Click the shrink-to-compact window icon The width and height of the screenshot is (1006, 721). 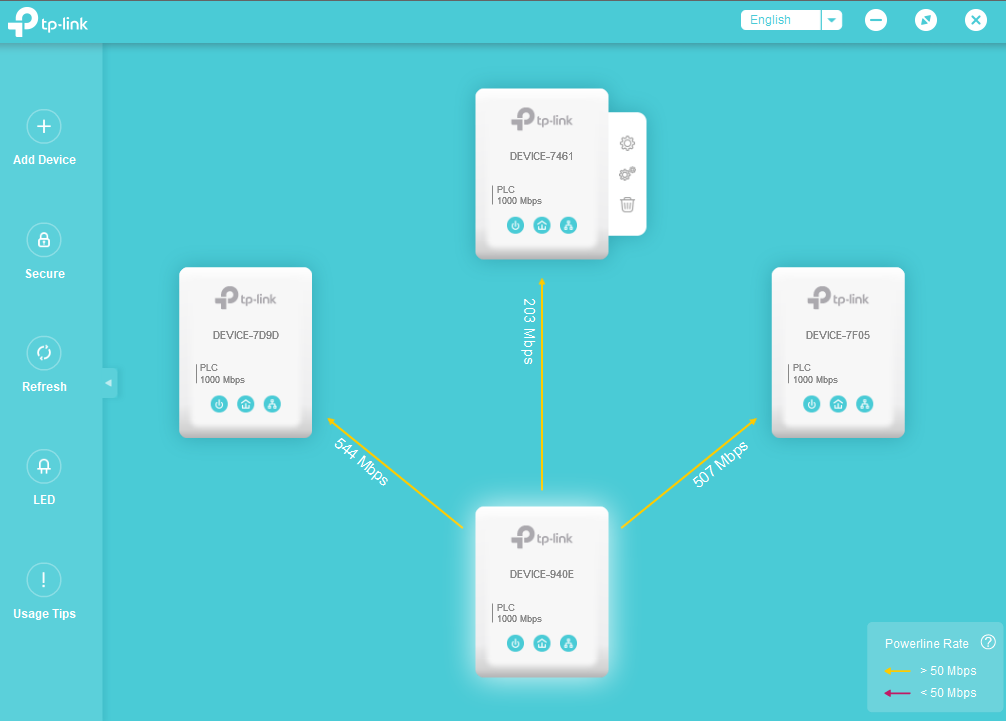point(925,20)
